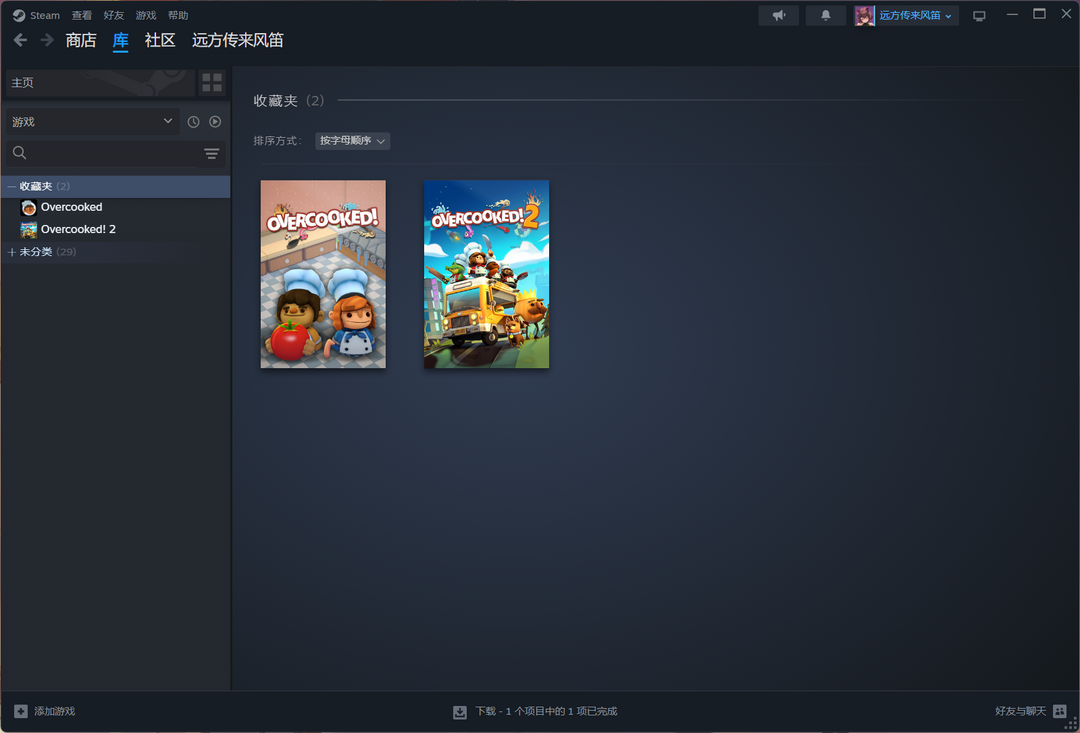The height and width of the screenshot is (733, 1080).
Task: Open the 好友 menu
Action: coord(114,15)
